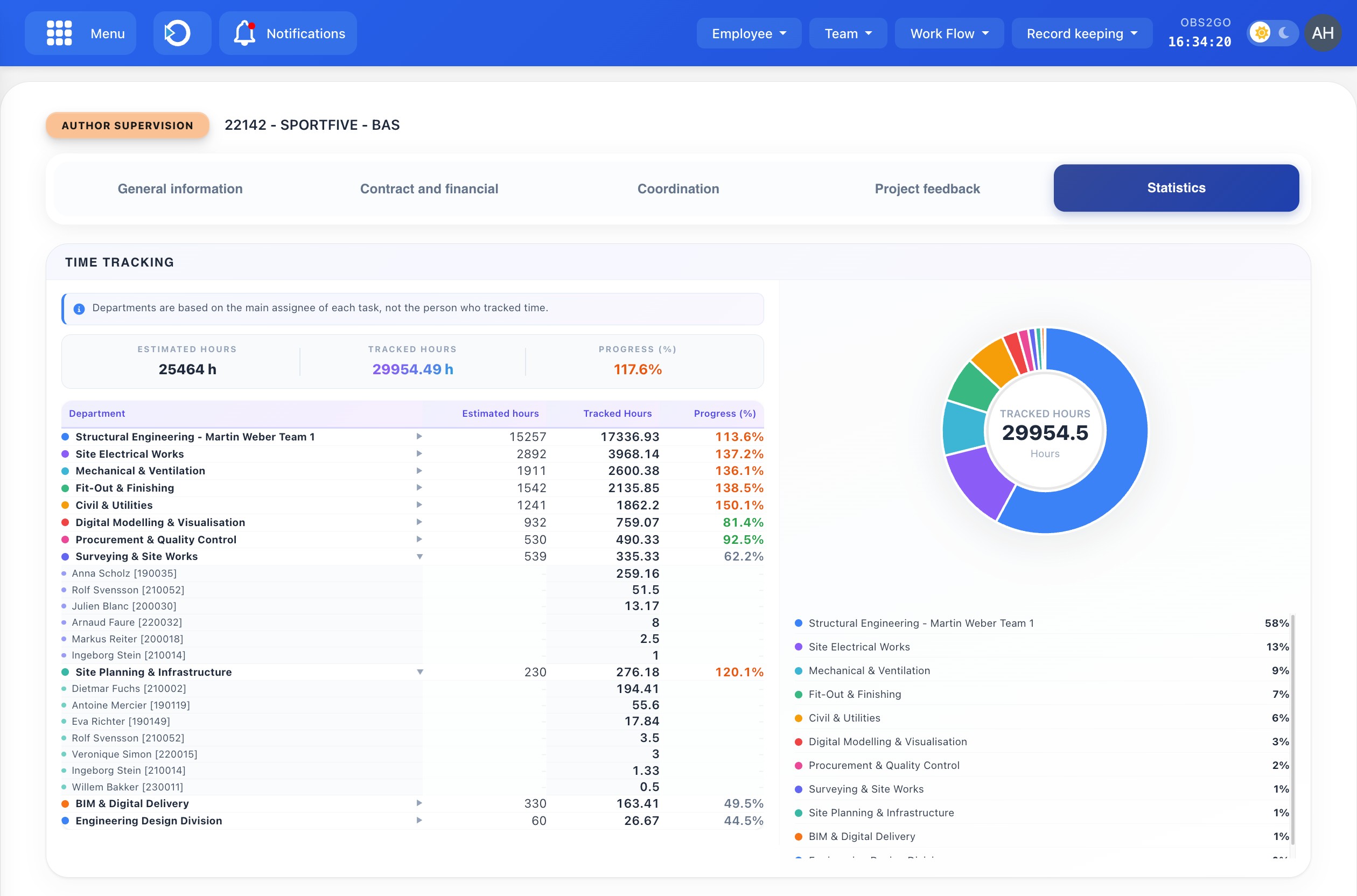Viewport: 1357px width, 896px height.
Task: Open the Menu grid icon
Action: (x=58, y=32)
